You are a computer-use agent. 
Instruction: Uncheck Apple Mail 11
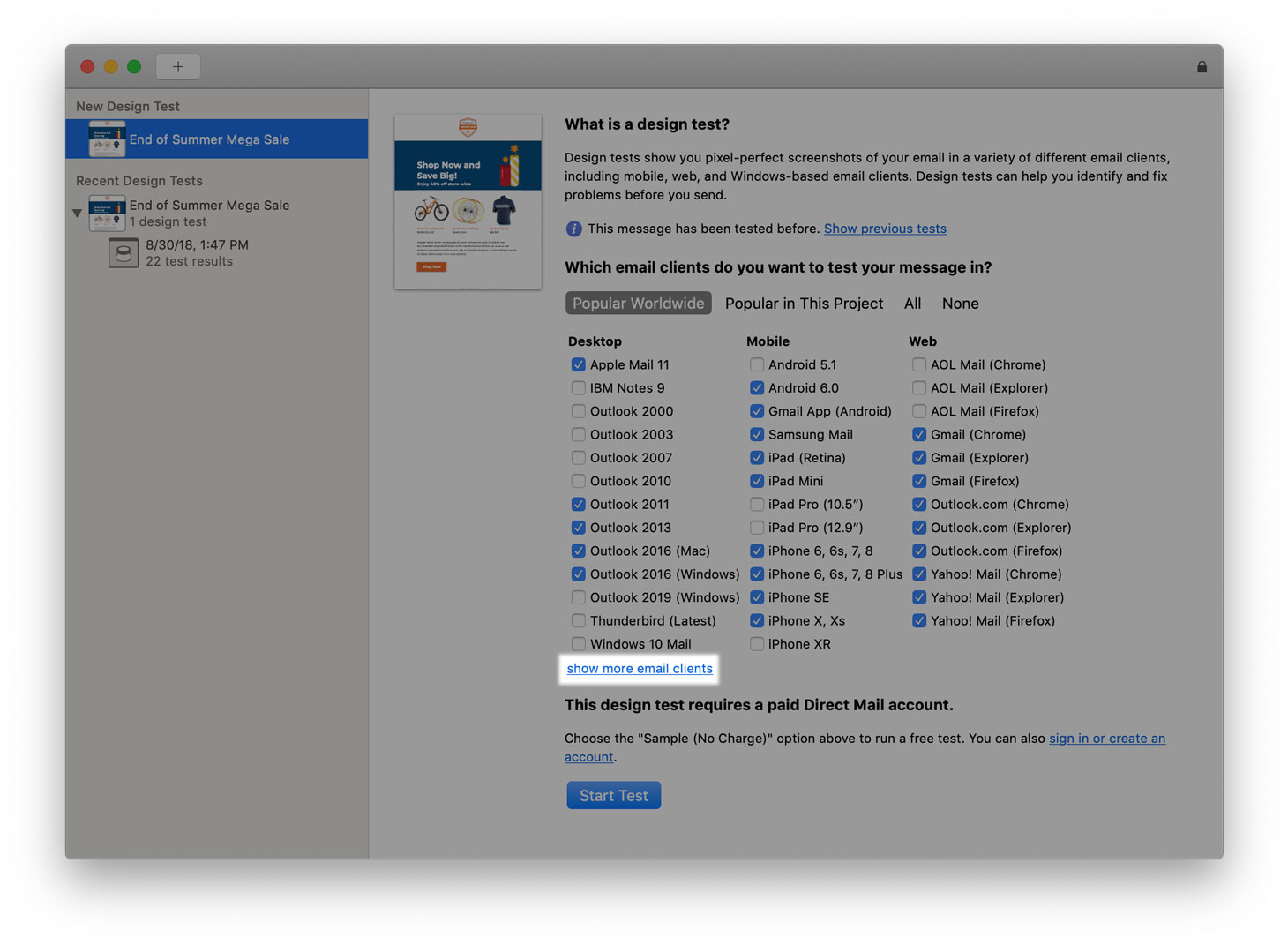coord(579,364)
